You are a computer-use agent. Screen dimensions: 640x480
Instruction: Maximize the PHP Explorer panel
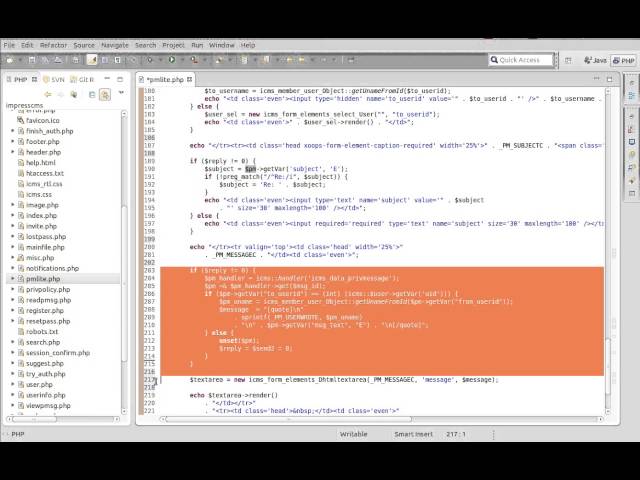click(x=120, y=79)
